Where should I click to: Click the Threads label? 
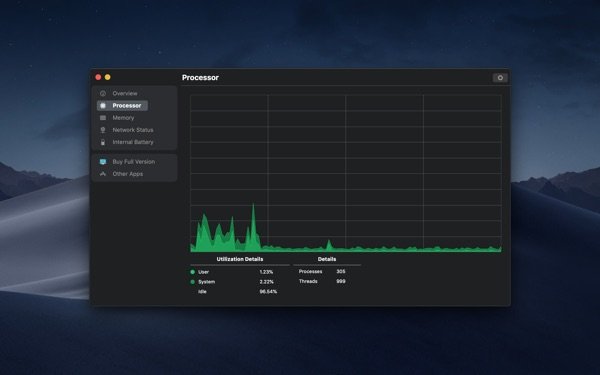tap(308, 281)
